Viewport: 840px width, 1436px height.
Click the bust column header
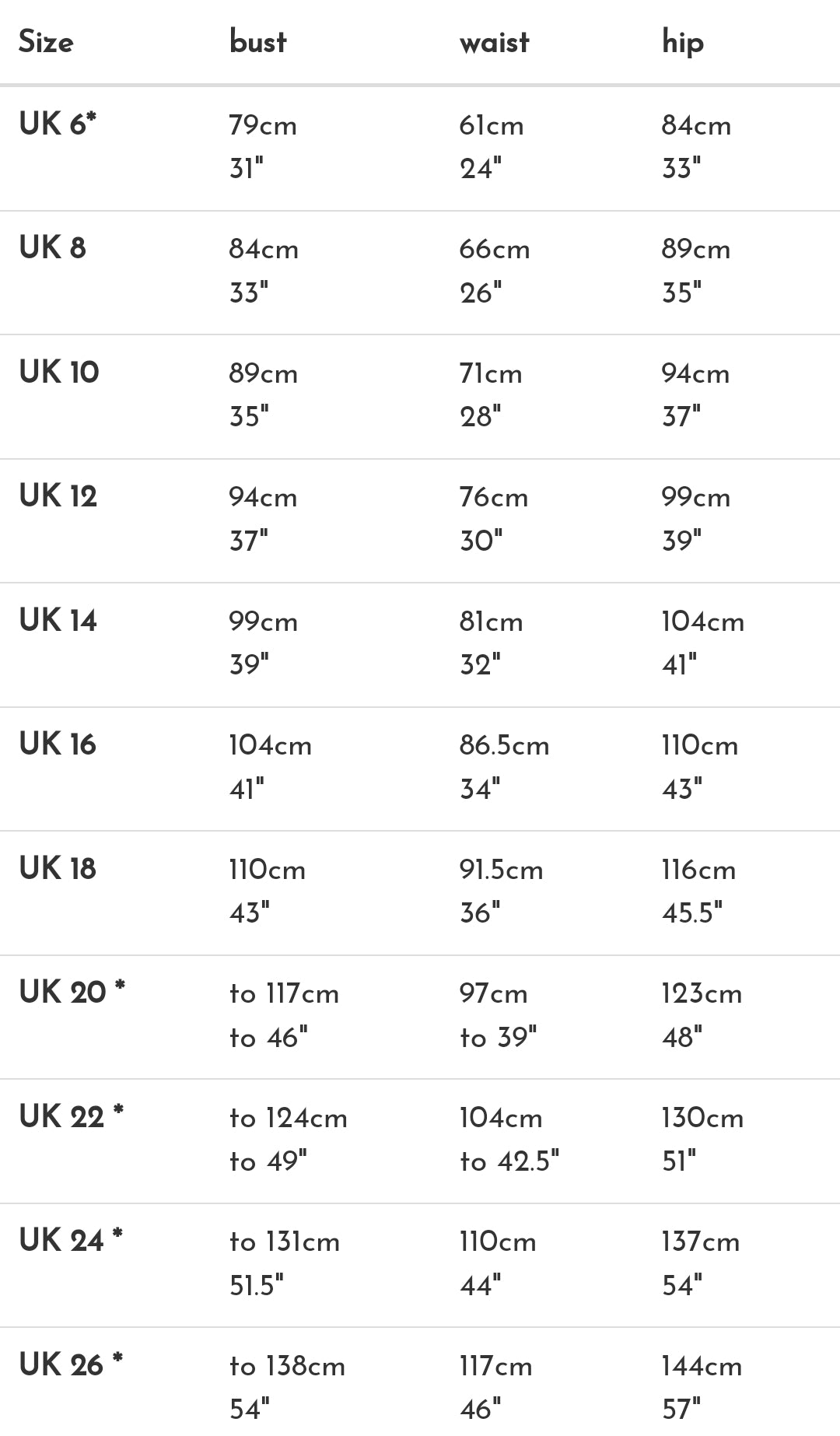pos(257,42)
